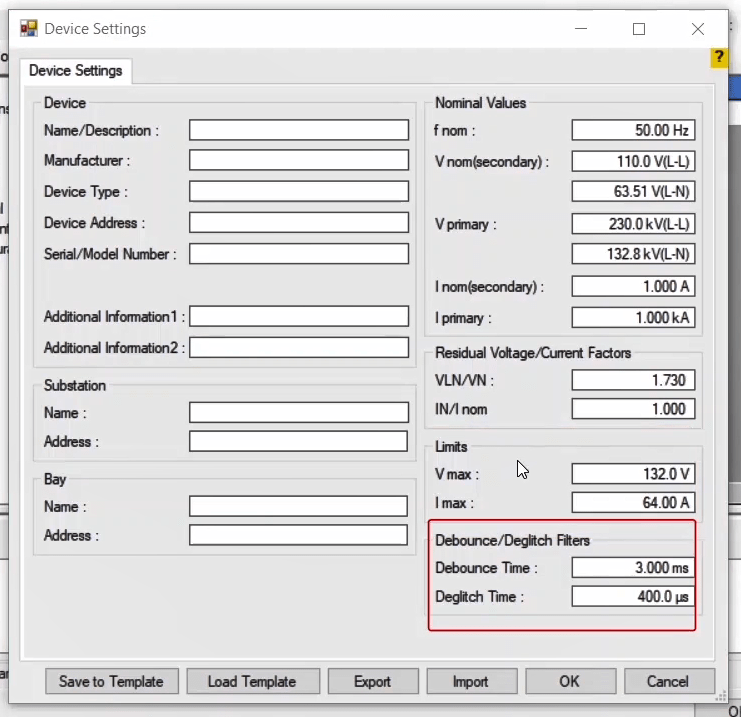Screen dimensions: 741x717
Task: Click the Residual Voltage/Current Factors label
Action: (533, 353)
